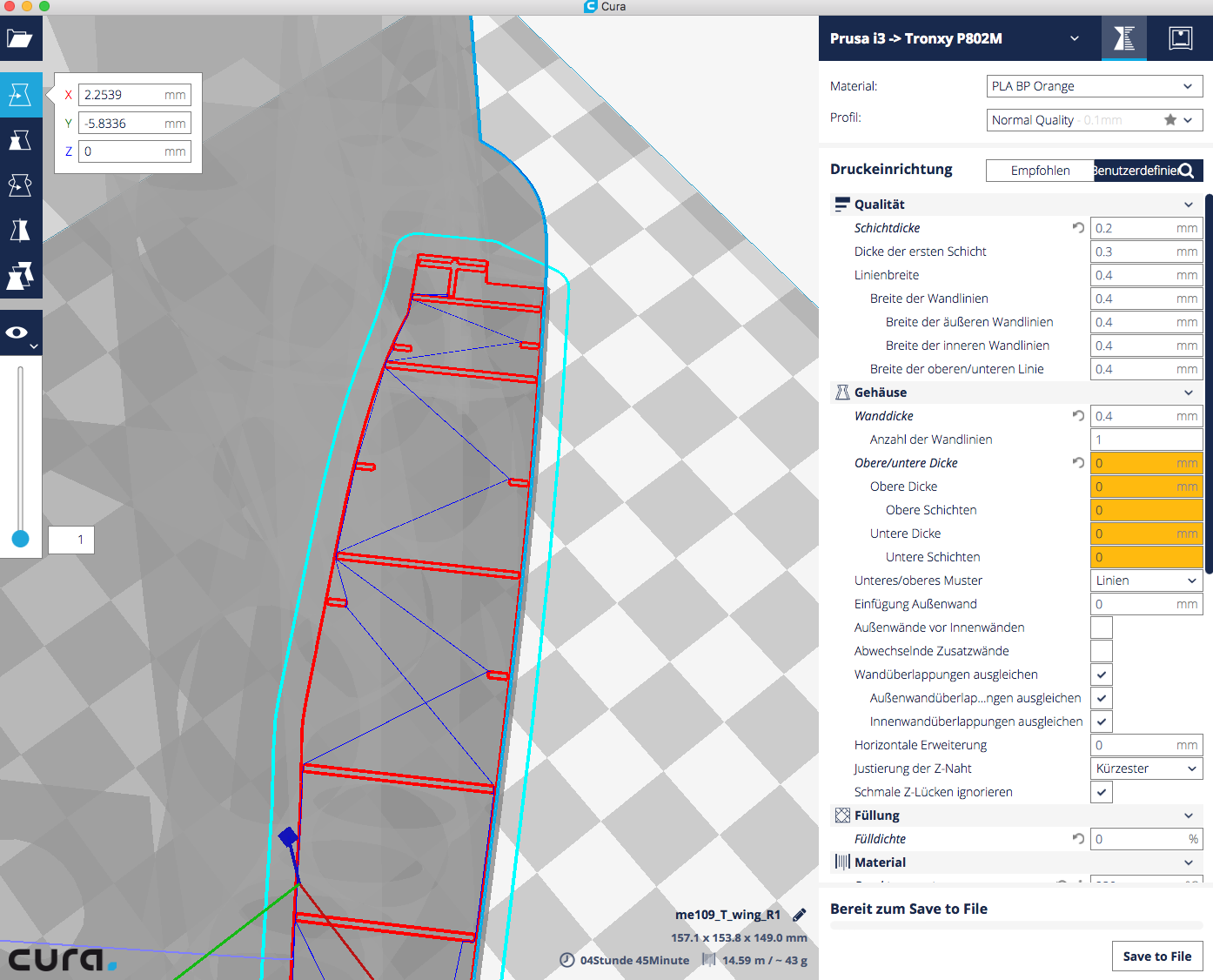Screen dimensions: 1213x980
Task: Open Justierung der Z-Naht dropdown
Action: coord(1147,769)
